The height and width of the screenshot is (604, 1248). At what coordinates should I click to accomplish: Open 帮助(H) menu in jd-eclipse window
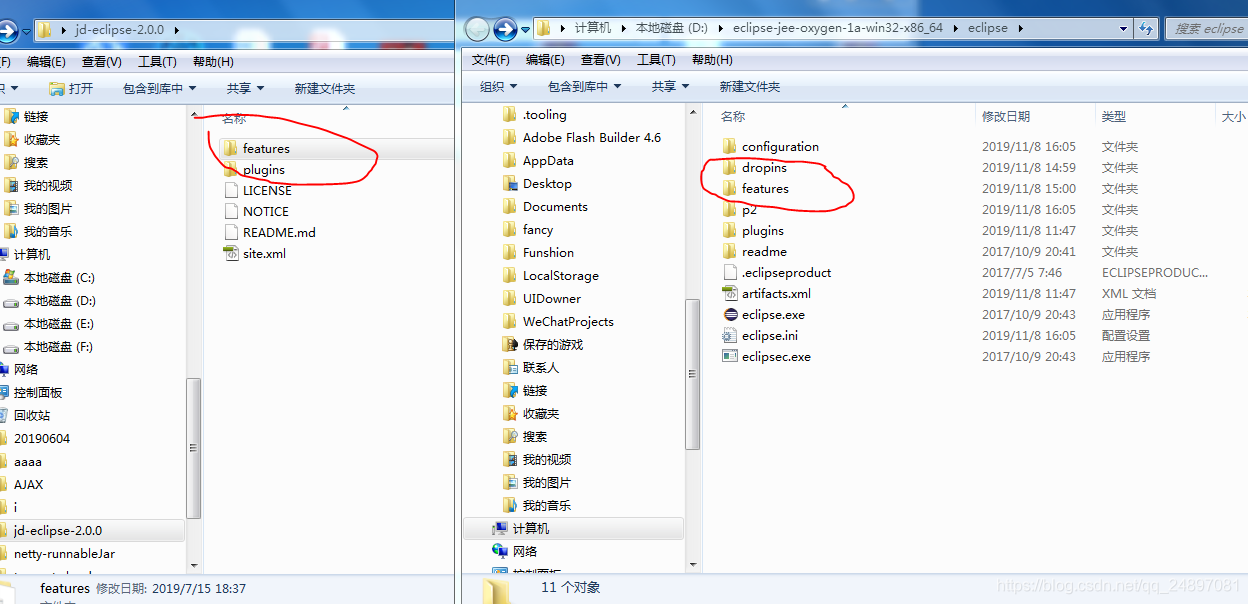pyautogui.click(x=213, y=62)
